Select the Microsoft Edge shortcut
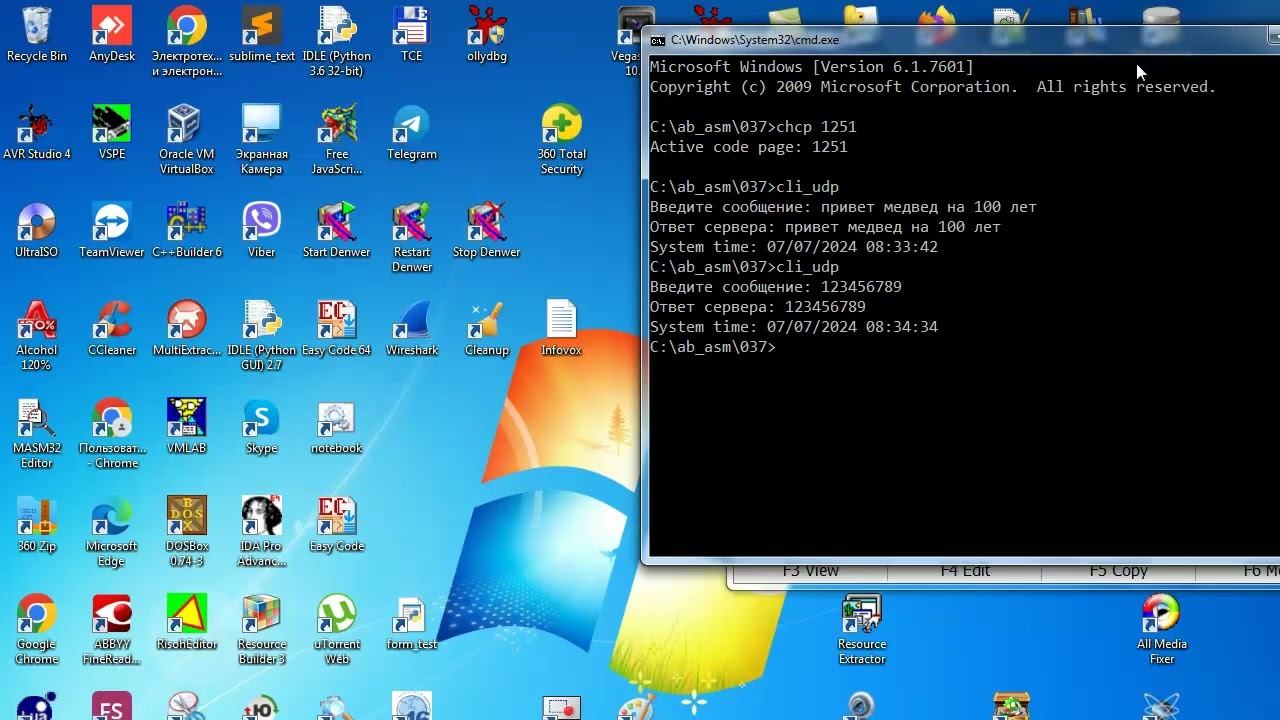The width and height of the screenshot is (1280, 720). [x=112, y=532]
